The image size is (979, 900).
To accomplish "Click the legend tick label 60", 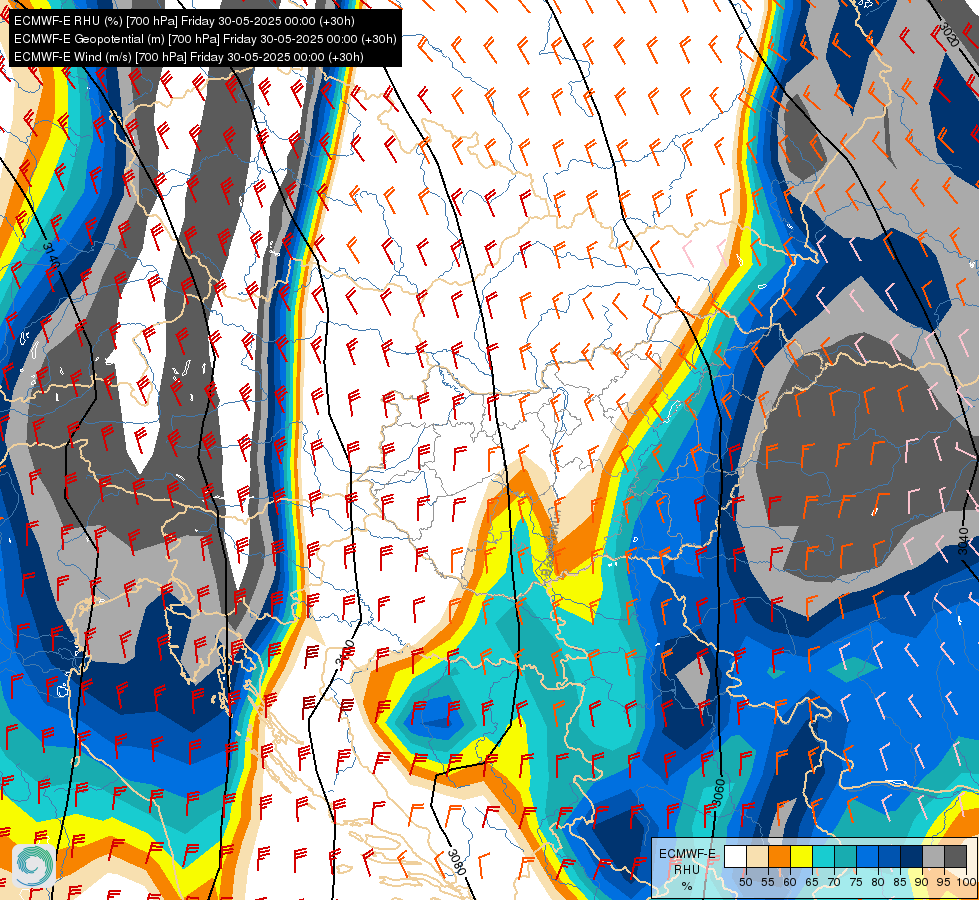I will pos(790,882).
